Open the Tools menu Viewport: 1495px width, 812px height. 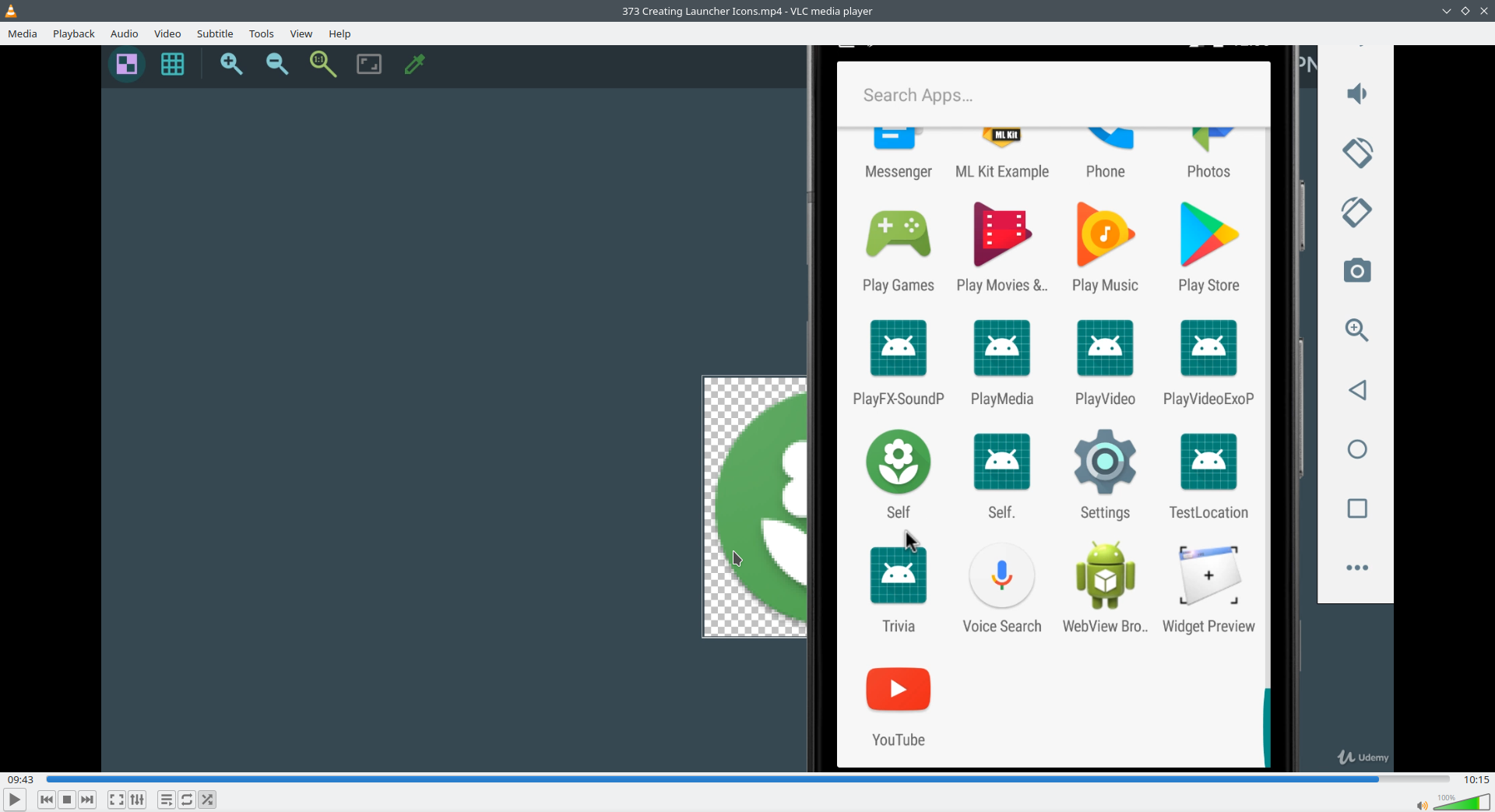[x=262, y=33]
